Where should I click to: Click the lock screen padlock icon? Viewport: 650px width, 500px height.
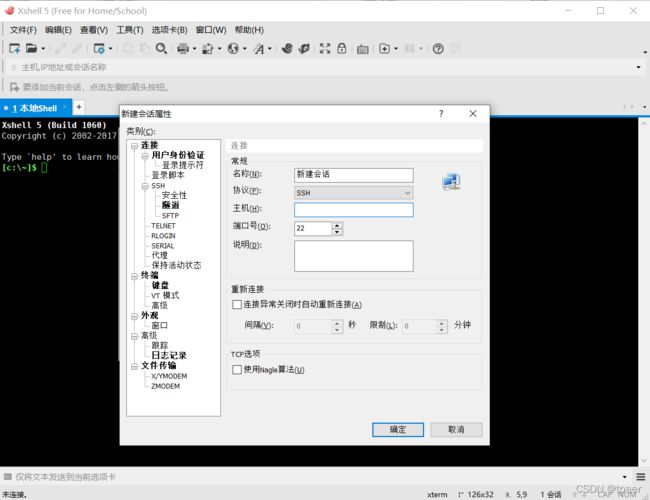[342, 49]
